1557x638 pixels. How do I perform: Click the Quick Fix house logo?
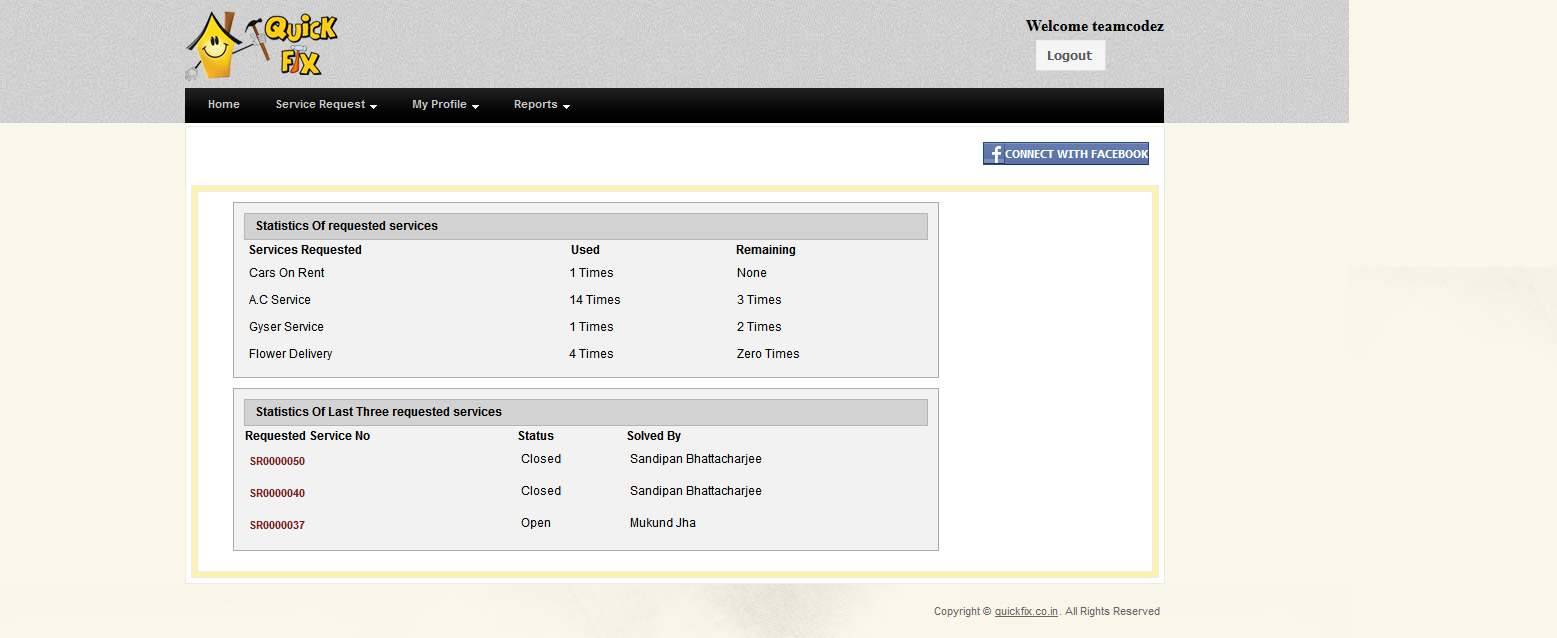point(261,46)
